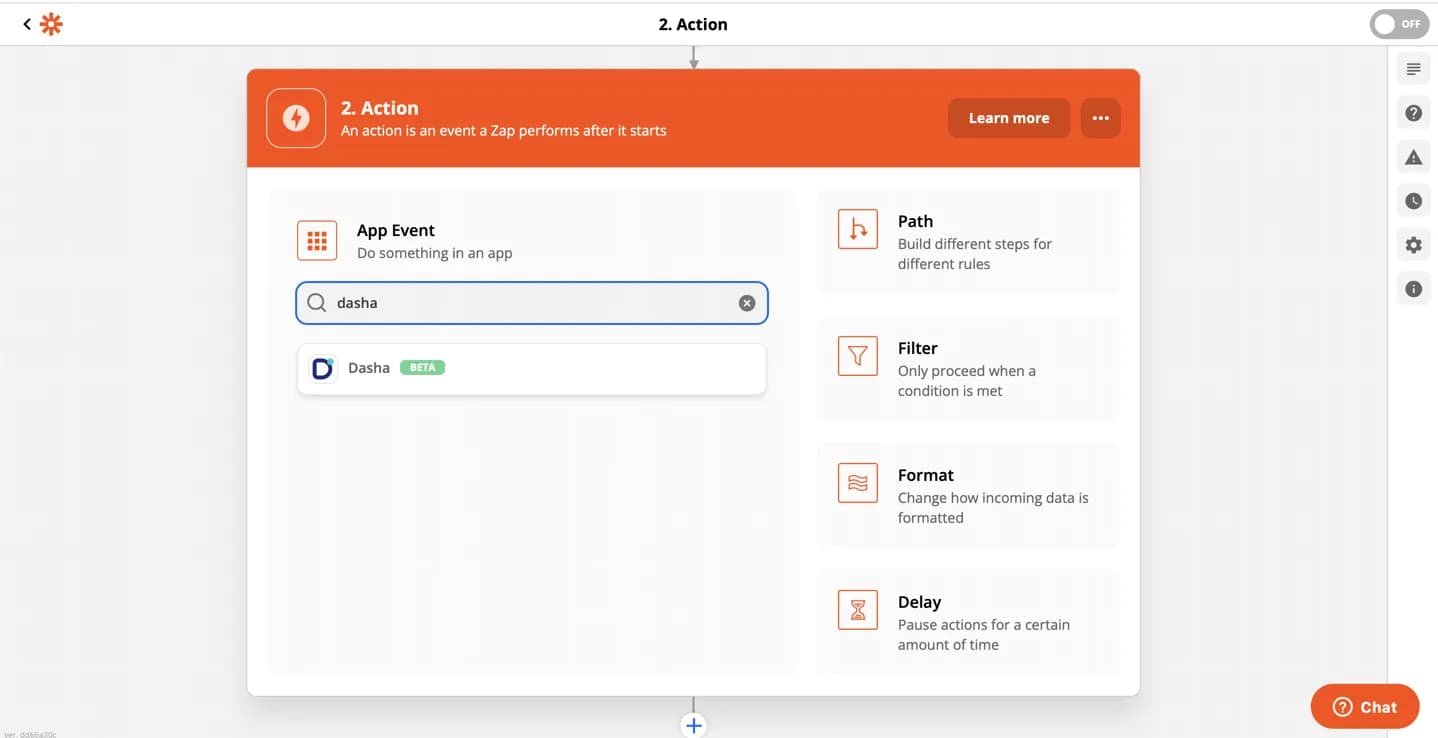Click the green BETA badge
This screenshot has width=1438, height=738.
[422, 367]
